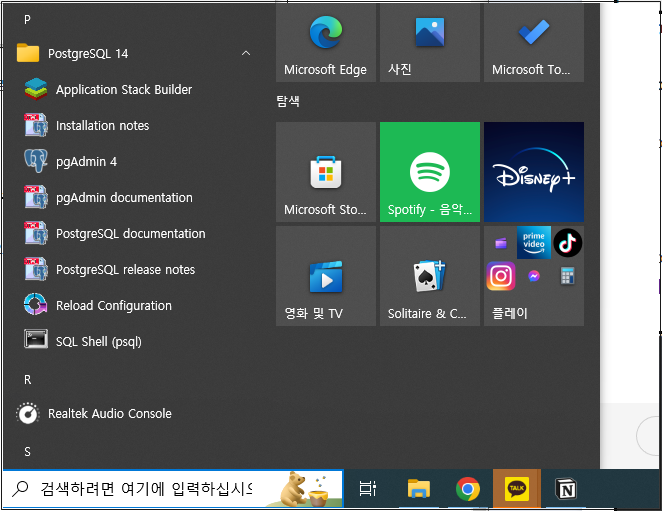Image resolution: width=662 pixels, height=511 pixels.
Task: Click the magnifier search icon in taskbar
Action: tap(20, 489)
